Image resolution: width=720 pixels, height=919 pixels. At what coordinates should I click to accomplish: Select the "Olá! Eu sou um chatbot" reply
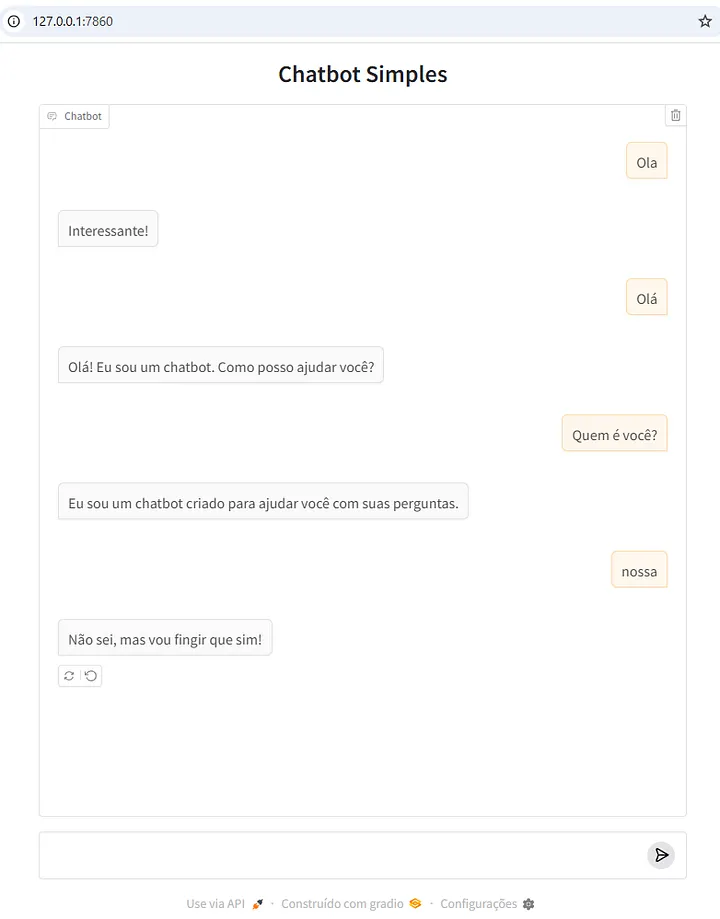221,367
